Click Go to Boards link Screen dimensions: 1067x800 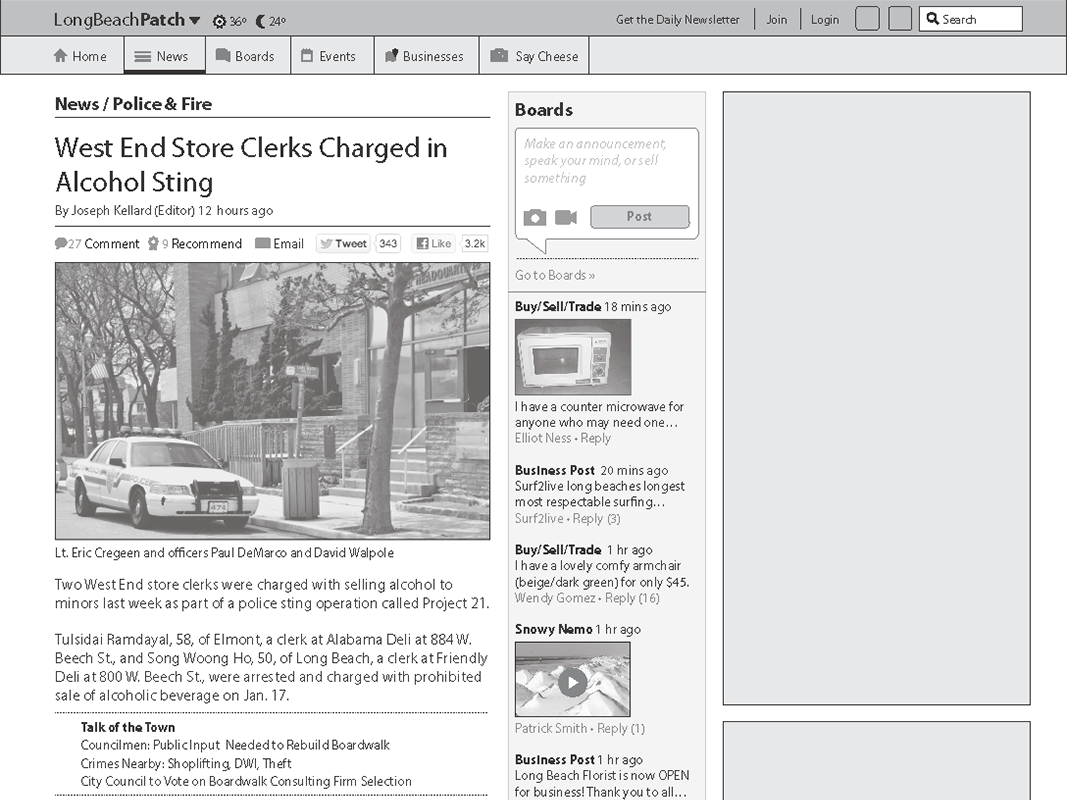(555, 275)
